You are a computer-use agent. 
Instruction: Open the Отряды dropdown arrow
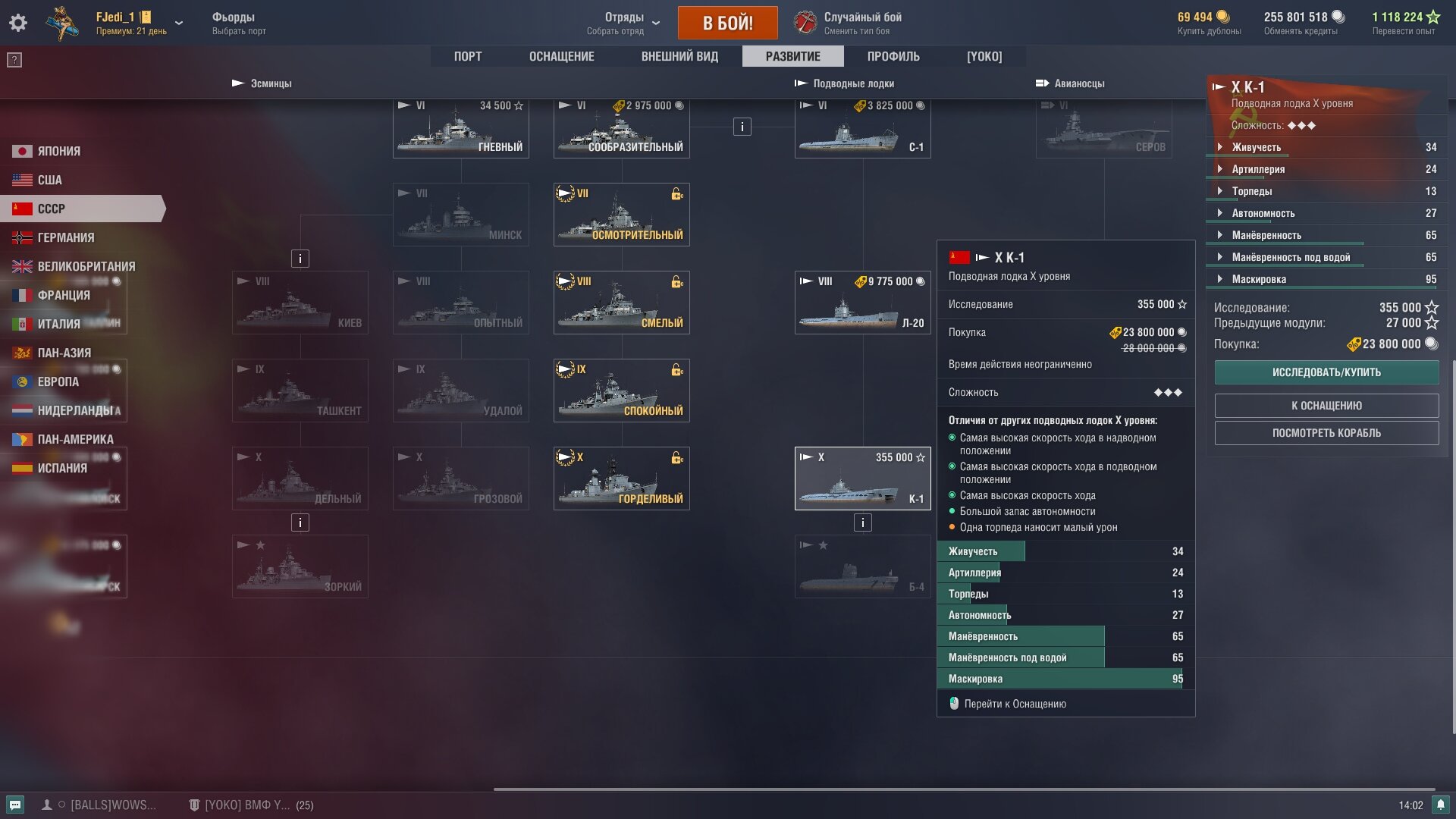(656, 23)
